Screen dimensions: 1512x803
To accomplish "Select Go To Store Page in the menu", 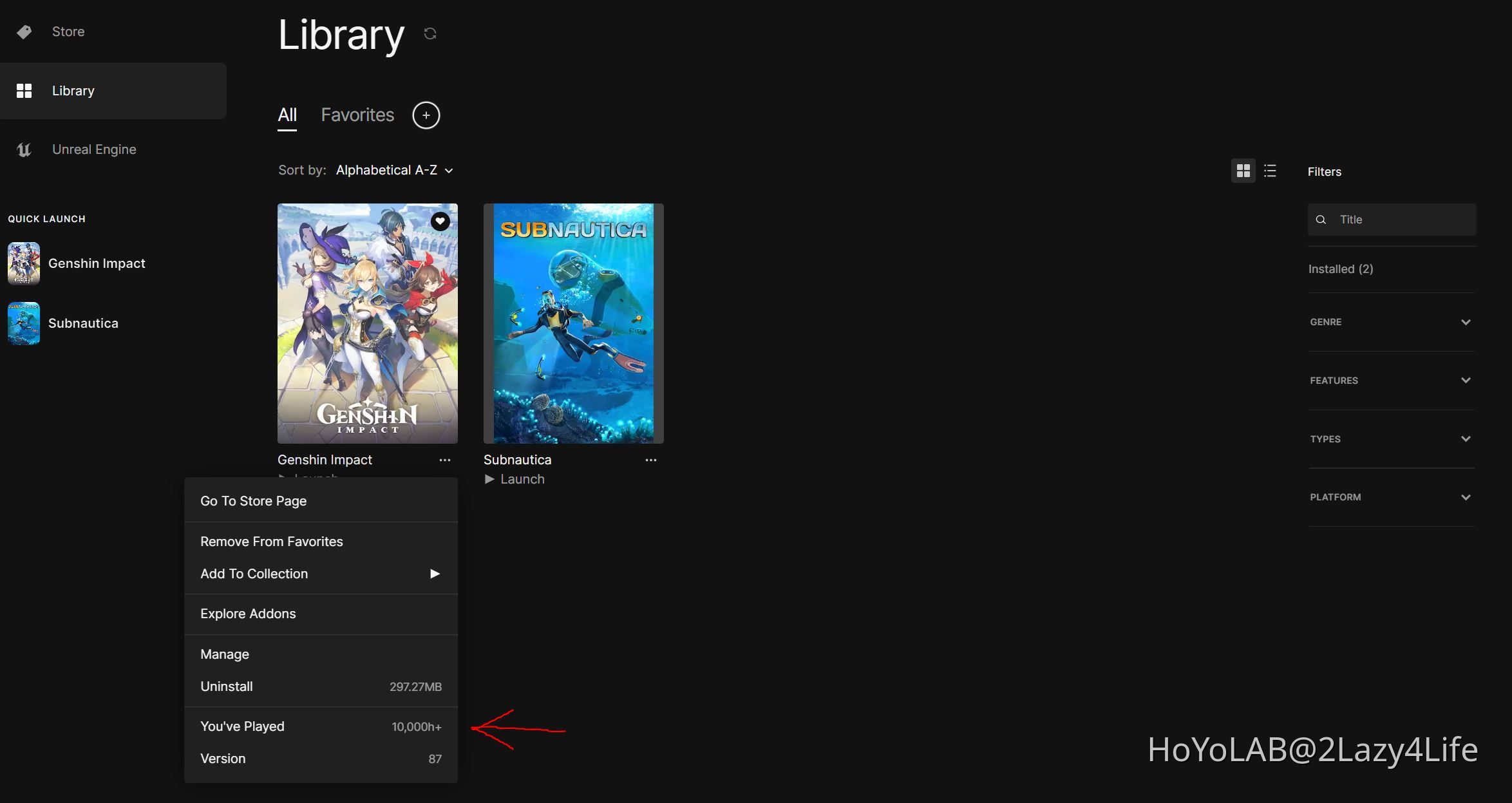I will coord(253,500).
